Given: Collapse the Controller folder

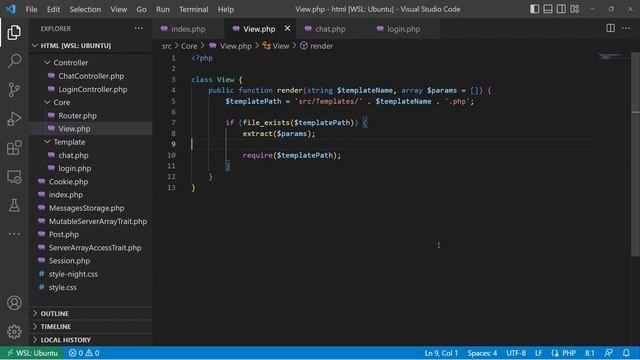Looking at the screenshot, I should pos(91,62).
